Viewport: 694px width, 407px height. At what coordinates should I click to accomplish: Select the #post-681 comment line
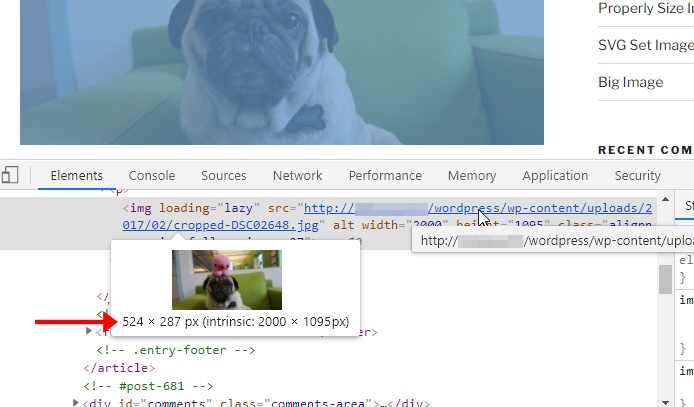click(x=148, y=386)
